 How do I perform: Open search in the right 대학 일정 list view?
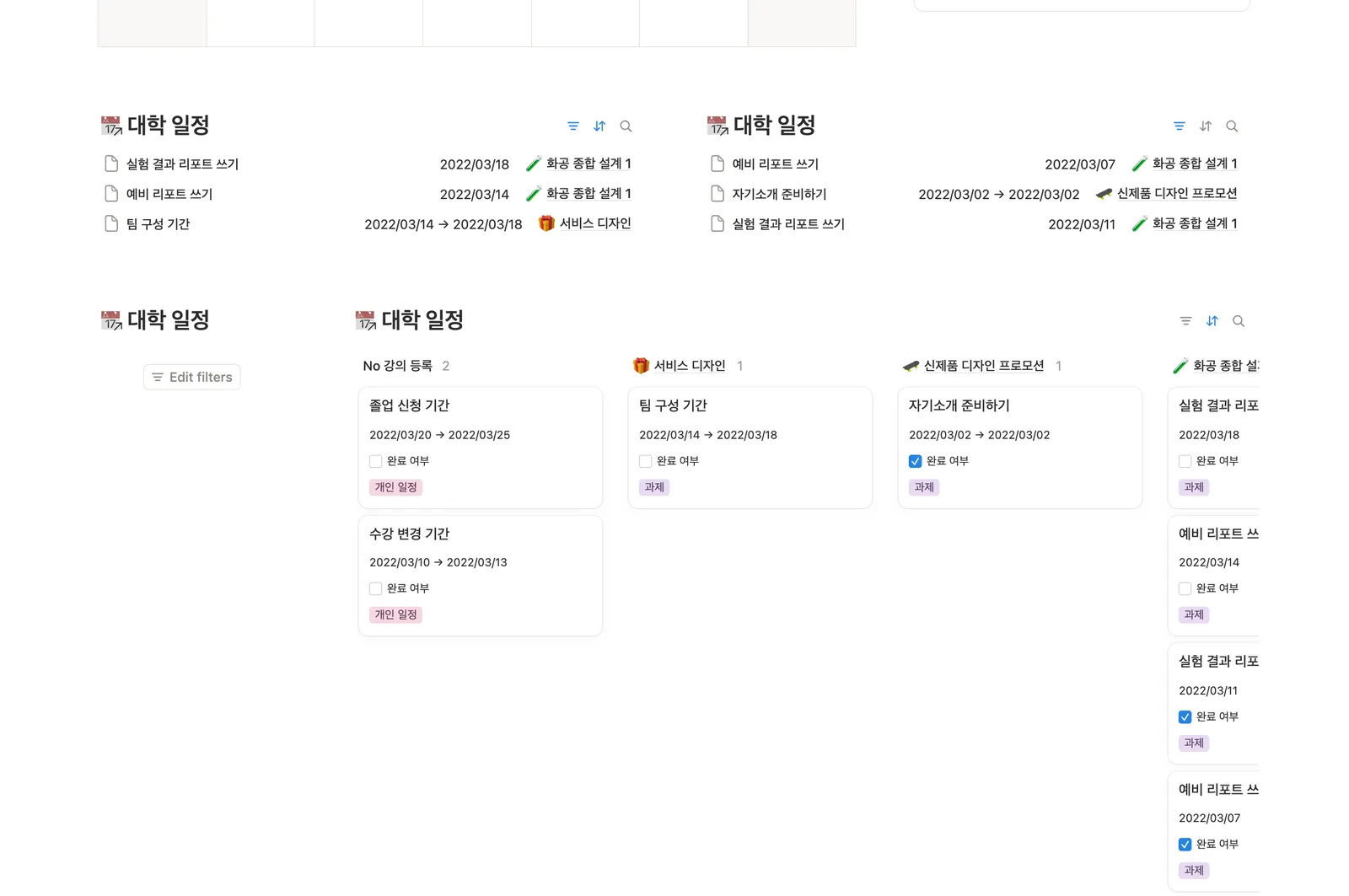click(x=1232, y=126)
